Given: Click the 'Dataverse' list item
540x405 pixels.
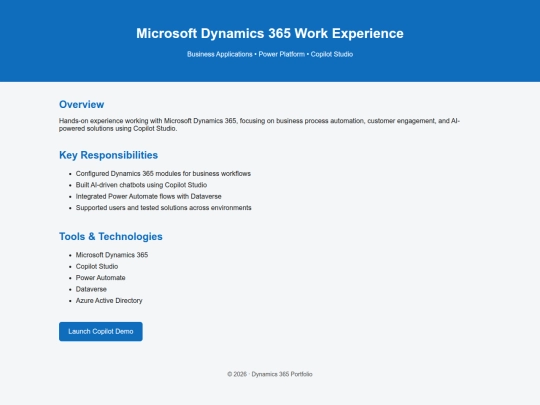Looking at the screenshot, I should (91, 289).
